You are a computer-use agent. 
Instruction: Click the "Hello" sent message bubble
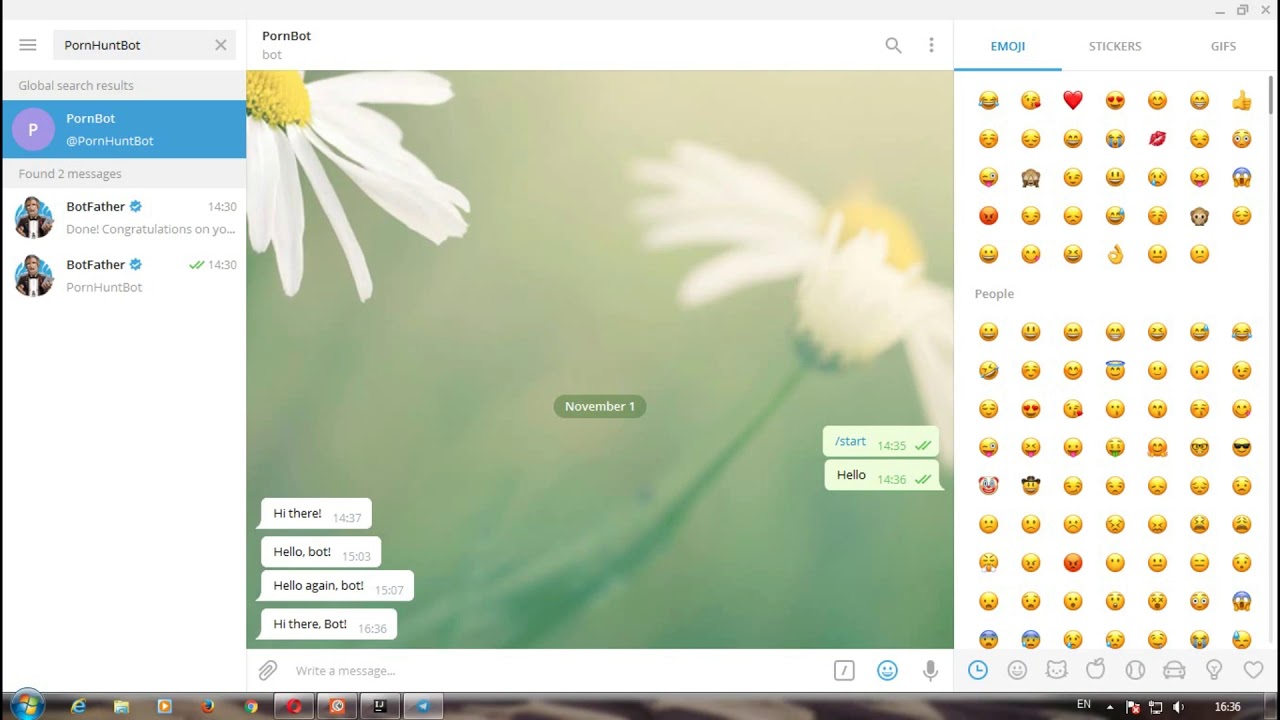(x=881, y=475)
